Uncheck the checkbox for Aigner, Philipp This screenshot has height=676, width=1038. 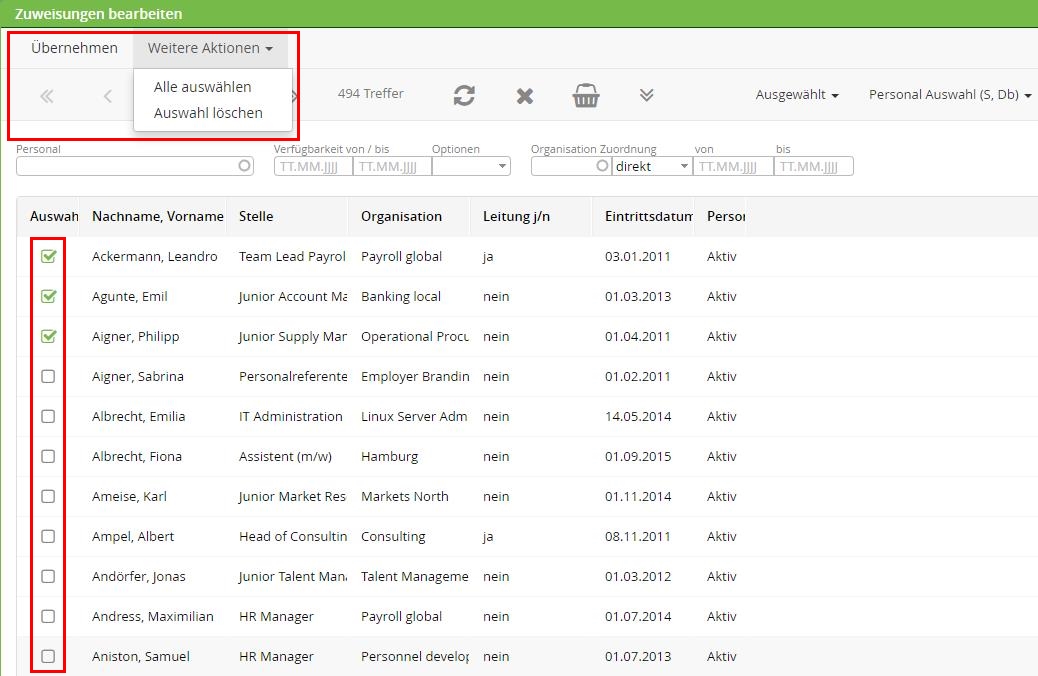[x=48, y=336]
